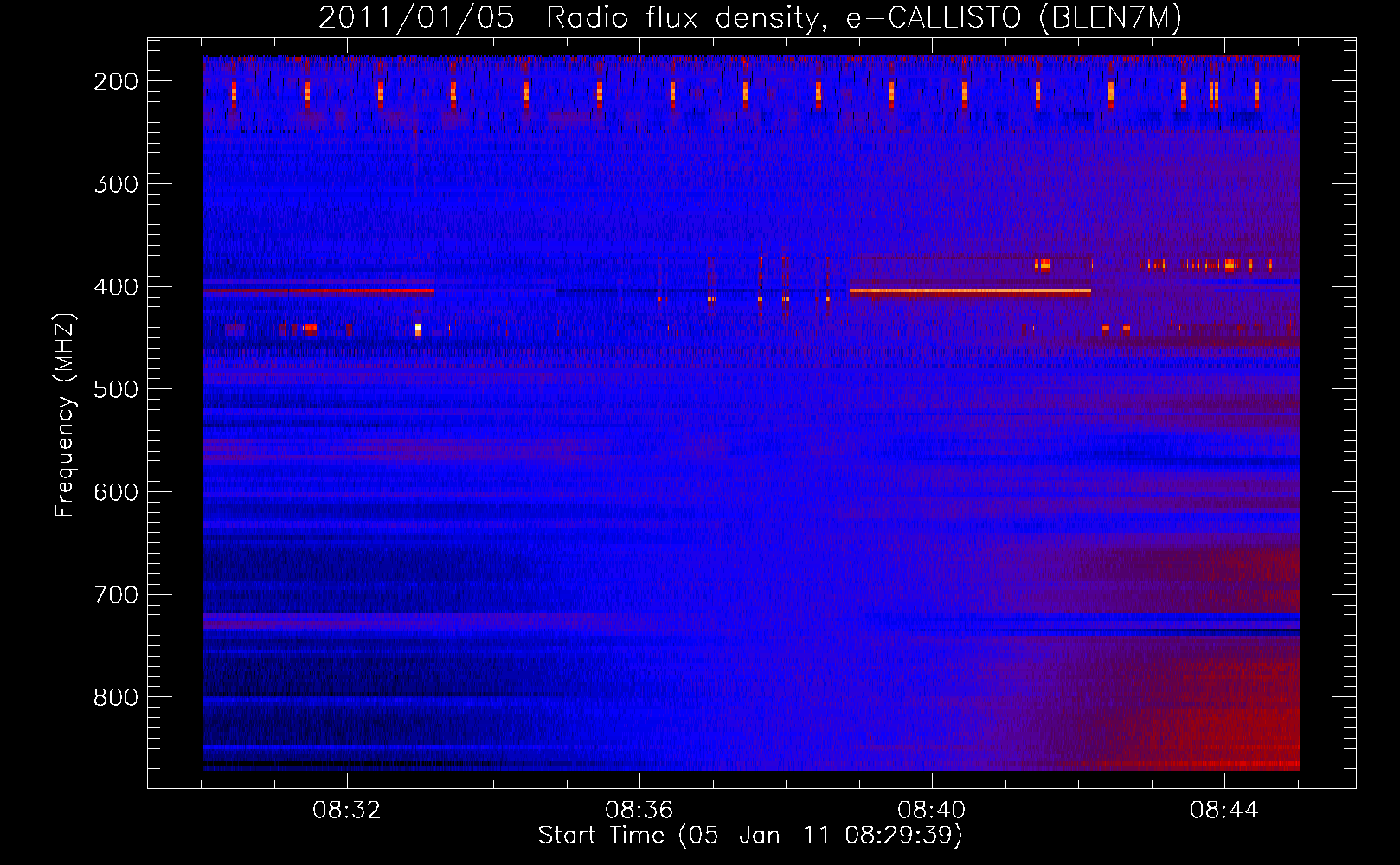Click the red horizontal band near 08:31 at 405 MHz

pyautogui.click(x=318, y=292)
